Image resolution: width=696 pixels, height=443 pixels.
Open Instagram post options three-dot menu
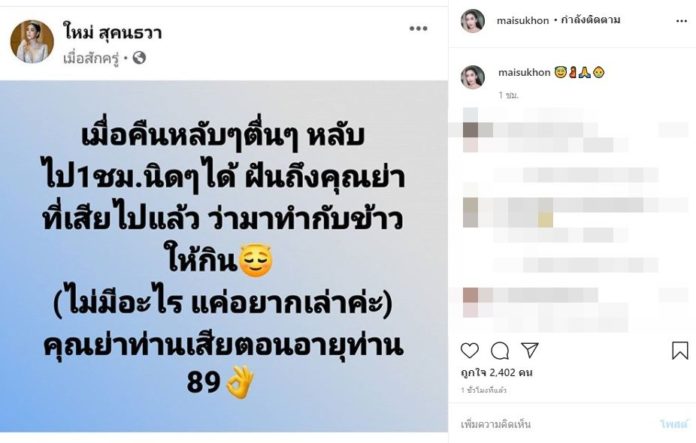[x=681, y=21]
